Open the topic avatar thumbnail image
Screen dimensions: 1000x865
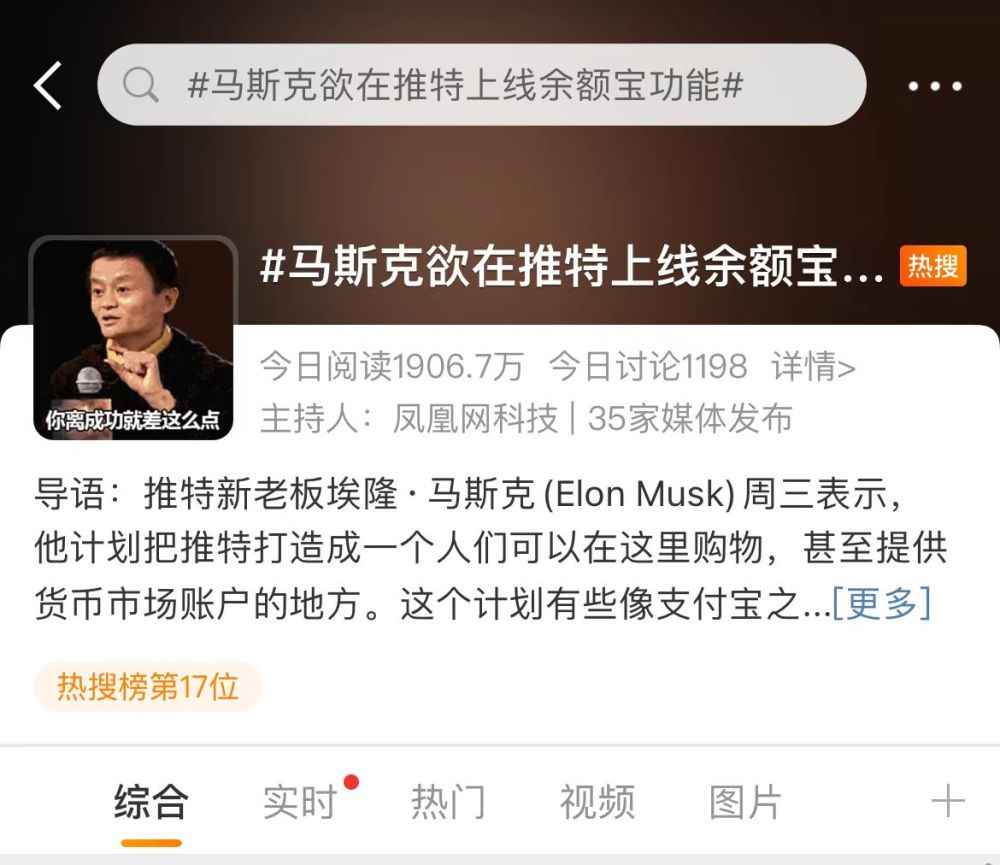click(x=133, y=338)
